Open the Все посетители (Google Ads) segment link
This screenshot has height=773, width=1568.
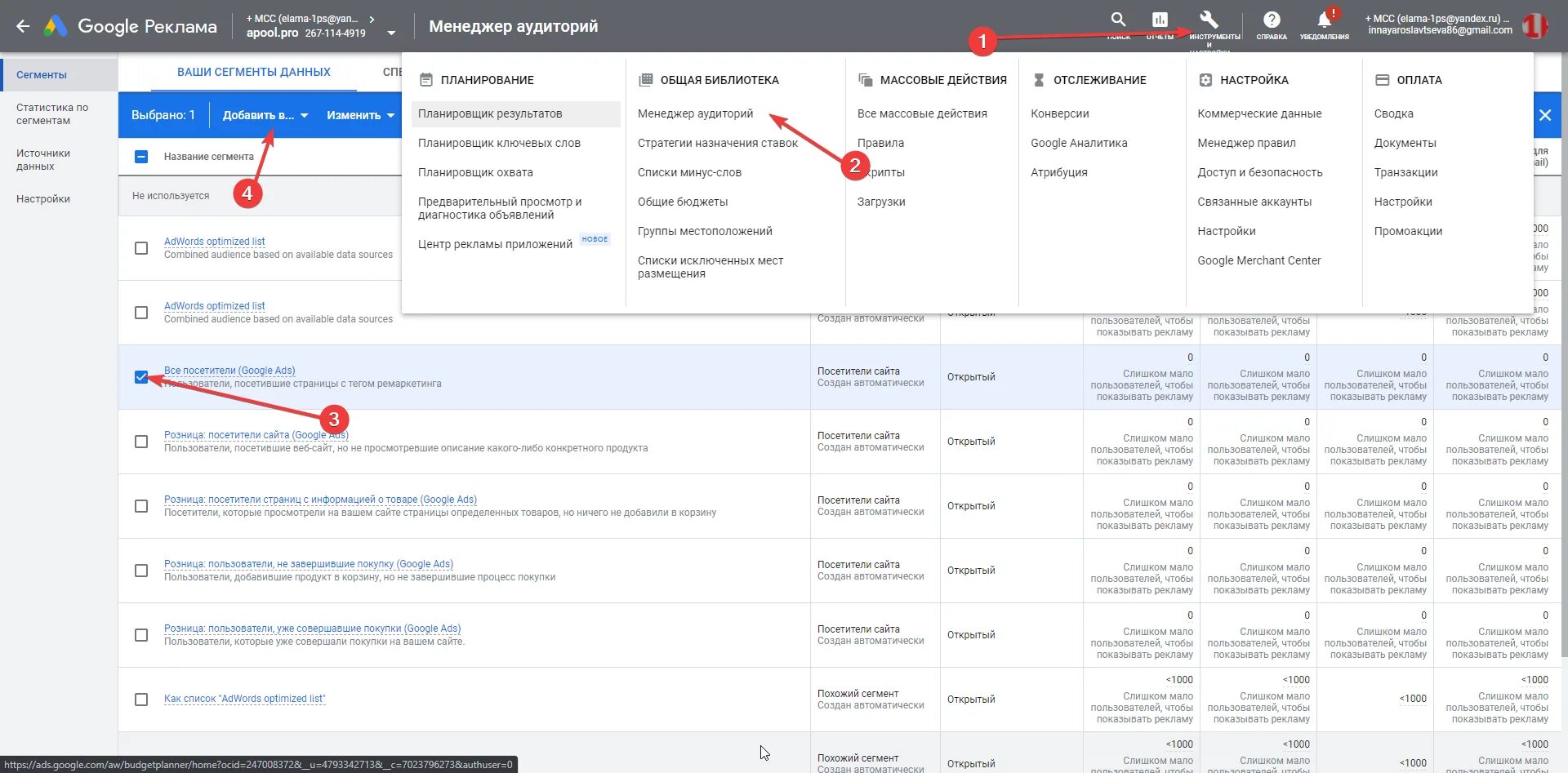pos(229,371)
